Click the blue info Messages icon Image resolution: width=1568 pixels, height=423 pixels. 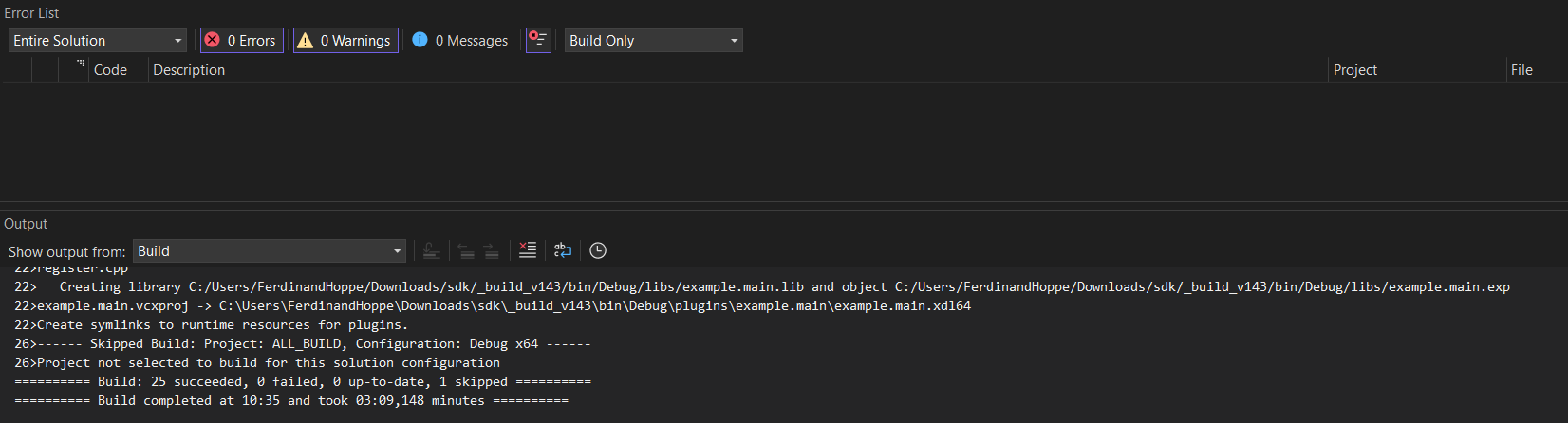[x=420, y=40]
